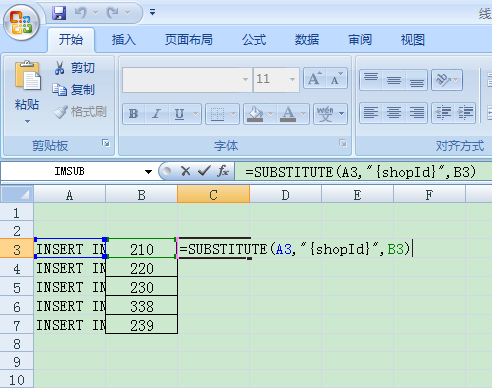492x388 pixels.
Task: Cancel formula entry with X
Action: pos(186,171)
